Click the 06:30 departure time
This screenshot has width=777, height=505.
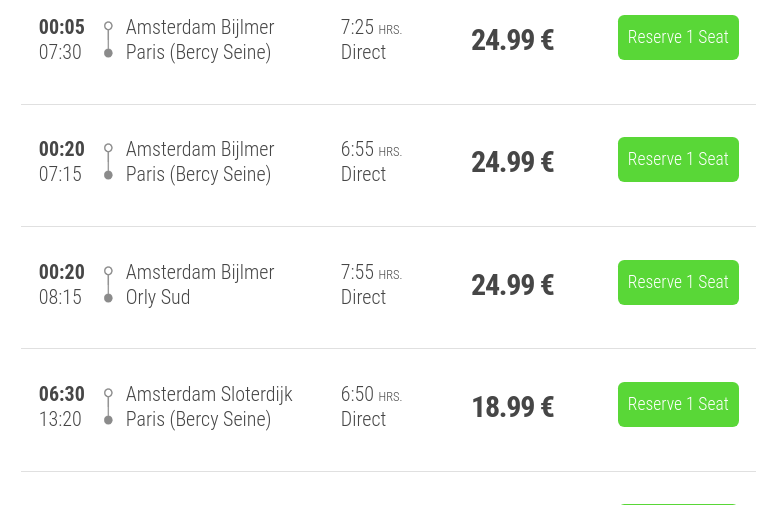point(62,394)
